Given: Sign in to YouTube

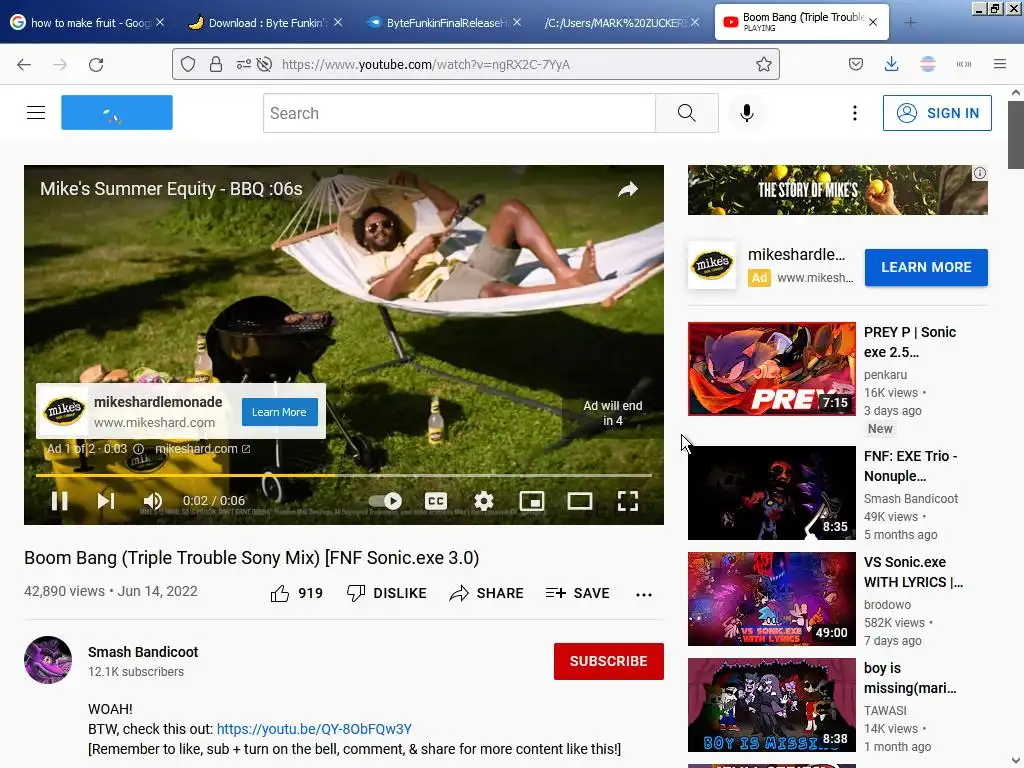Looking at the screenshot, I should (937, 113).
